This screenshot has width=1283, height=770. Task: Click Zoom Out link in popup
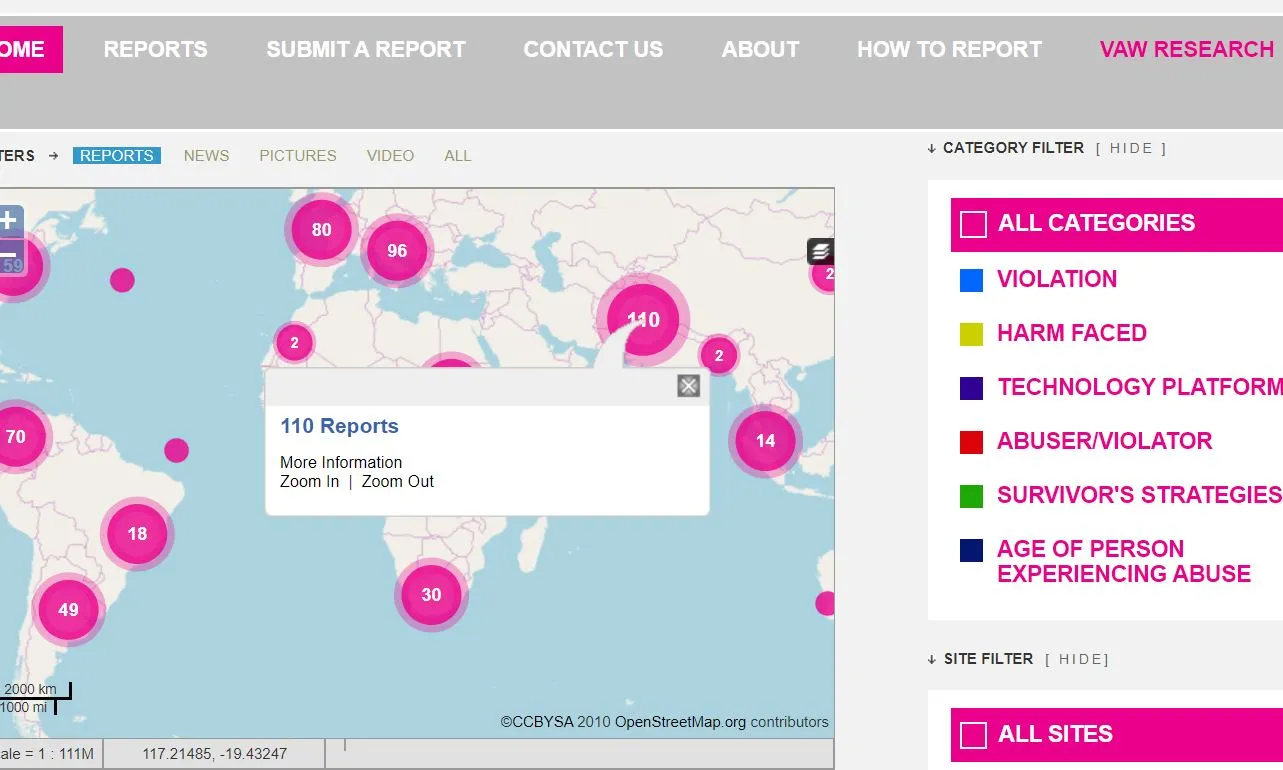tap(398, 481)
